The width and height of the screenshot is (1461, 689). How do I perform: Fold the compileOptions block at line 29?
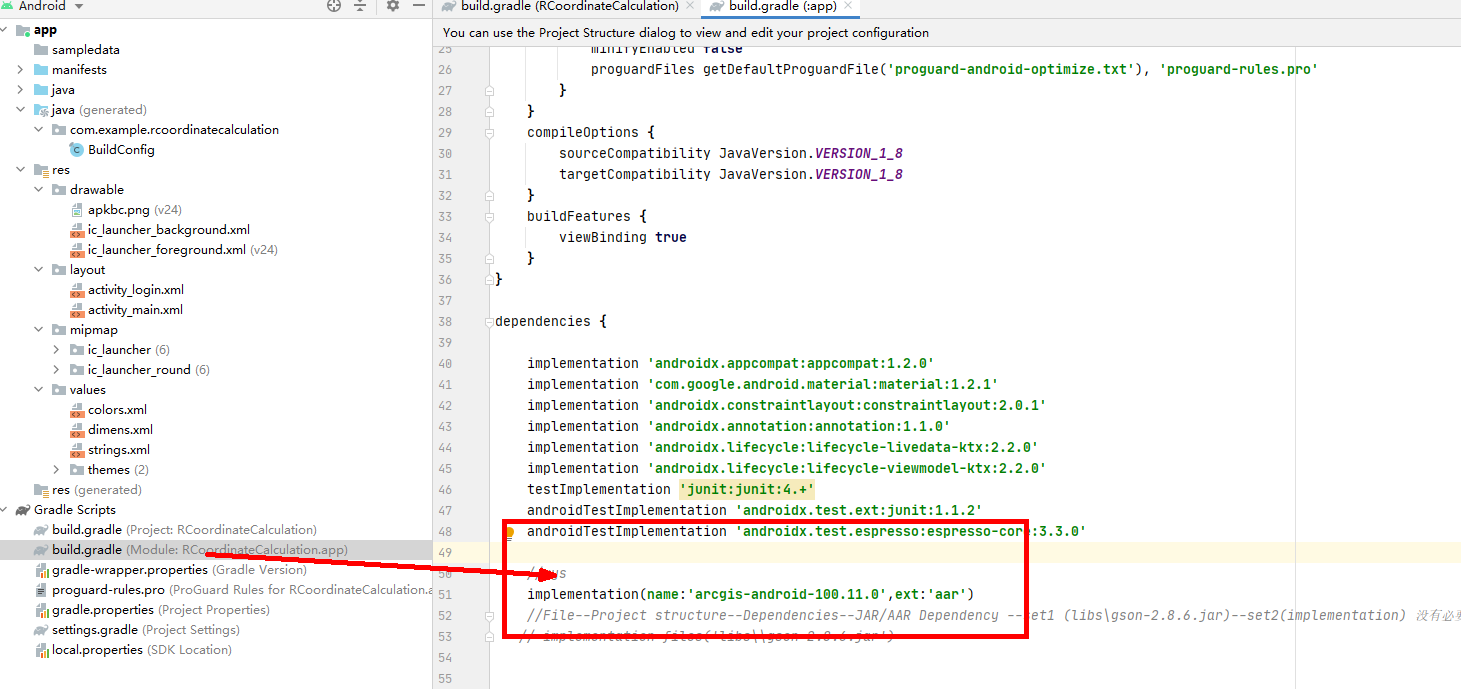pyautogui.click(x=490, y=132)
